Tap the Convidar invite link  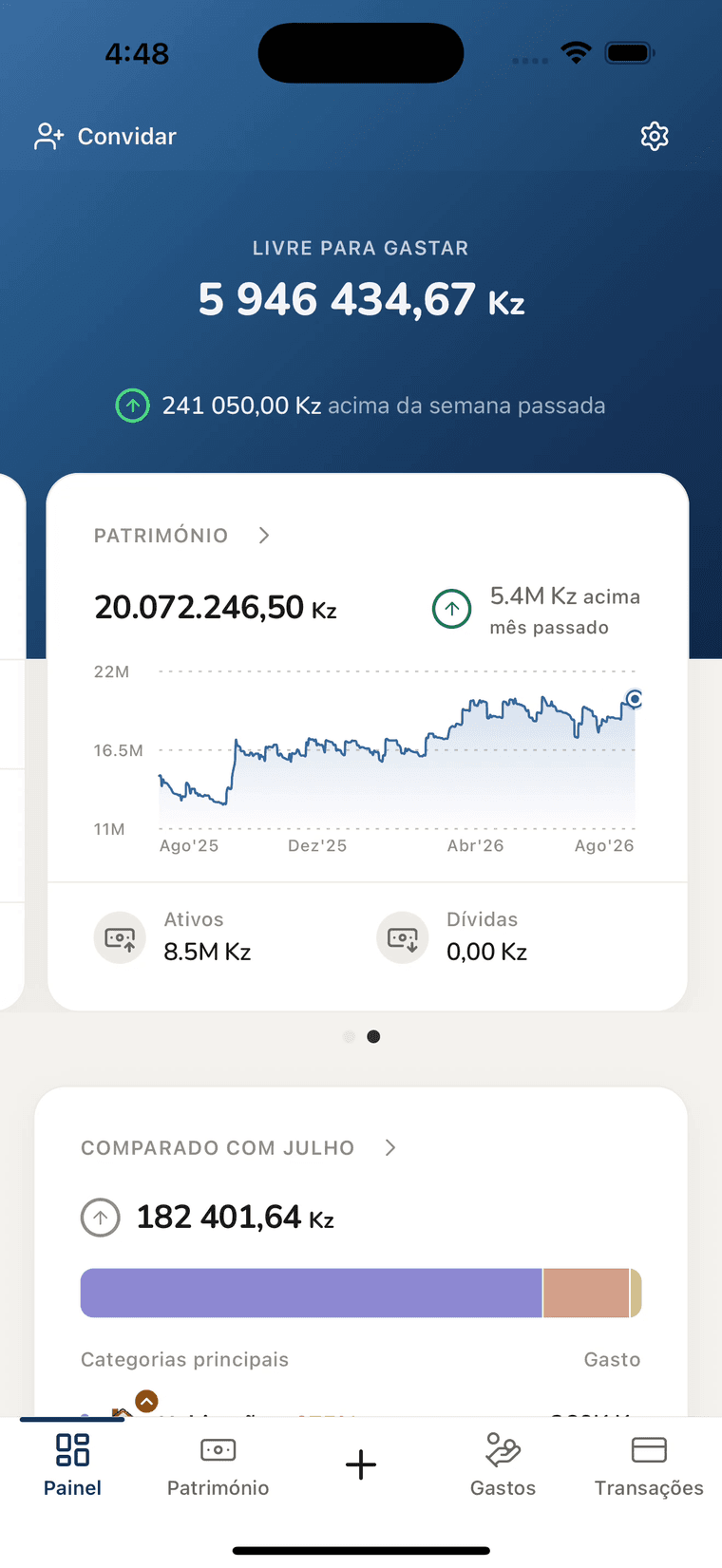coord(105,136)
